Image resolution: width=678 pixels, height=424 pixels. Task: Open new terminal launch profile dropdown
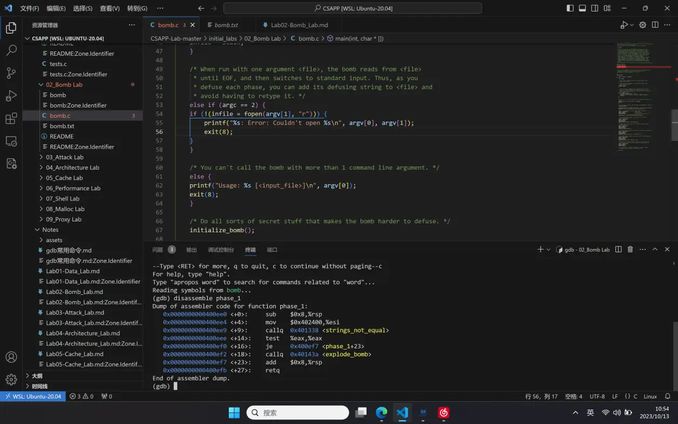tap(548, 249)
